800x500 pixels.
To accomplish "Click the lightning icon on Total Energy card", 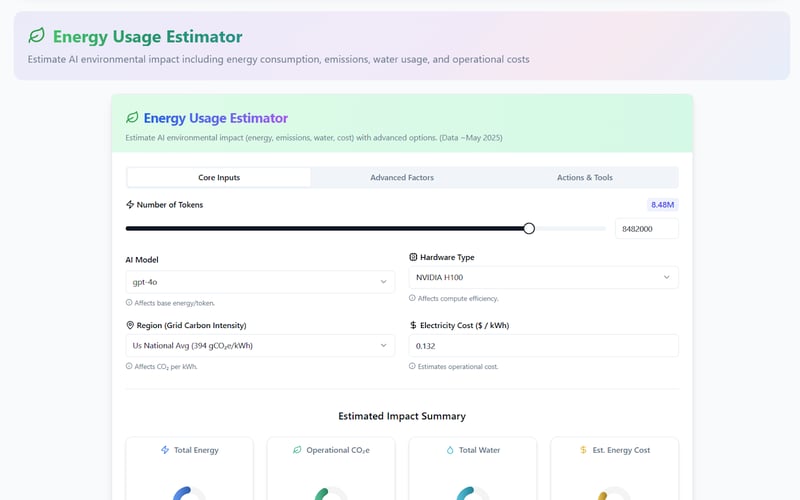I will [x=165, y=450].
